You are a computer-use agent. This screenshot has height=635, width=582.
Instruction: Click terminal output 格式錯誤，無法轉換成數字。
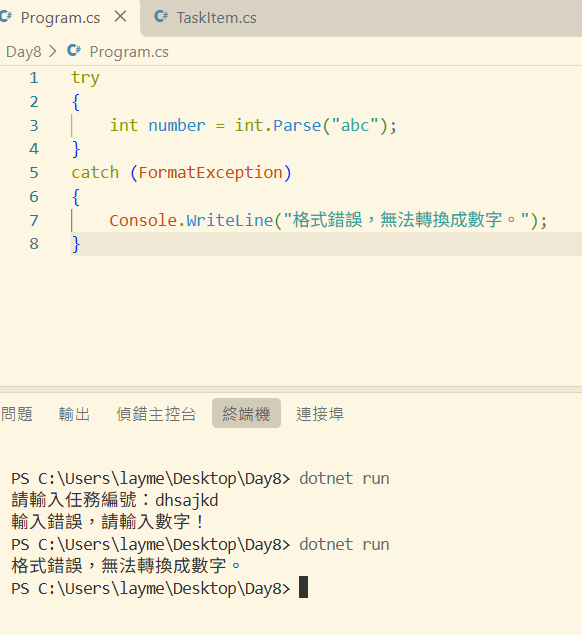tap(126, 566)
